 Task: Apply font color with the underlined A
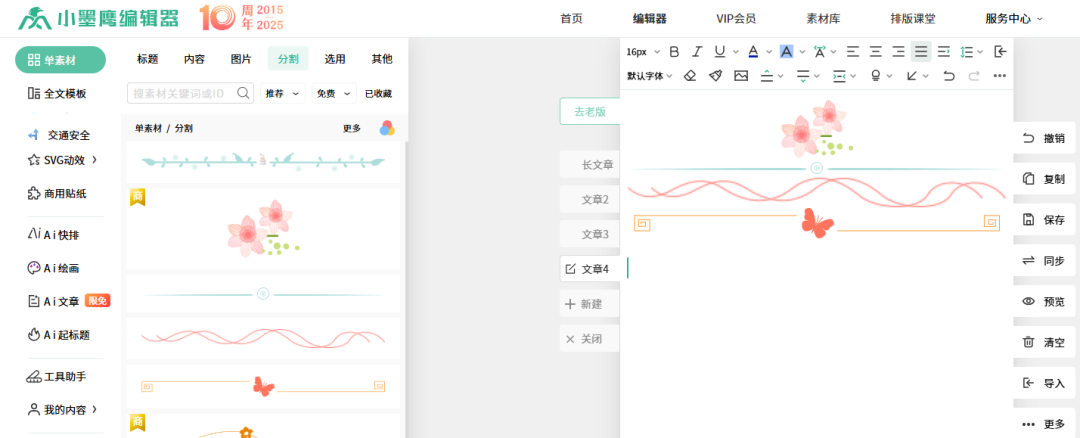[753, 51]
